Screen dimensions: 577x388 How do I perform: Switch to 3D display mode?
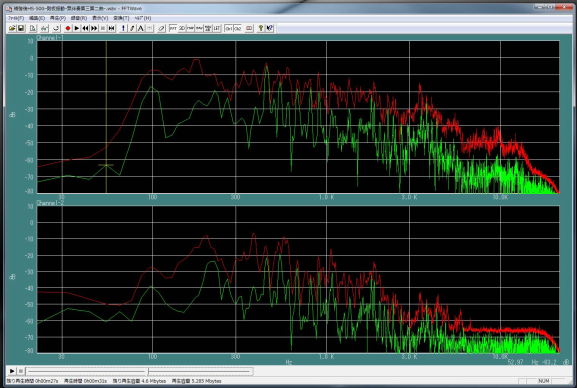pos(182,28)
